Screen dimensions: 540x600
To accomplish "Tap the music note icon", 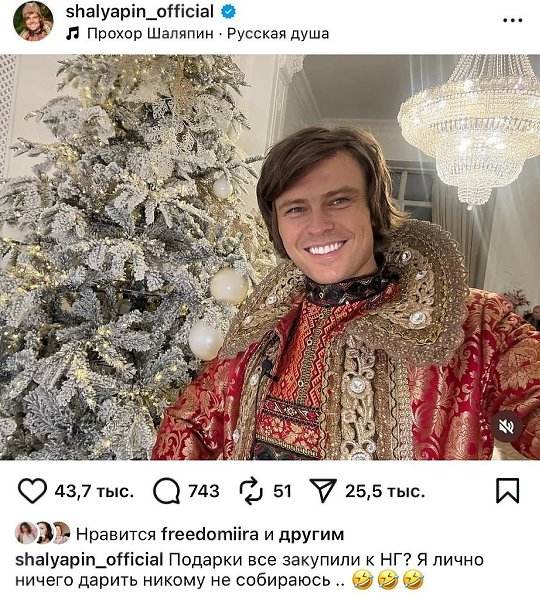I will pos(72,34).
